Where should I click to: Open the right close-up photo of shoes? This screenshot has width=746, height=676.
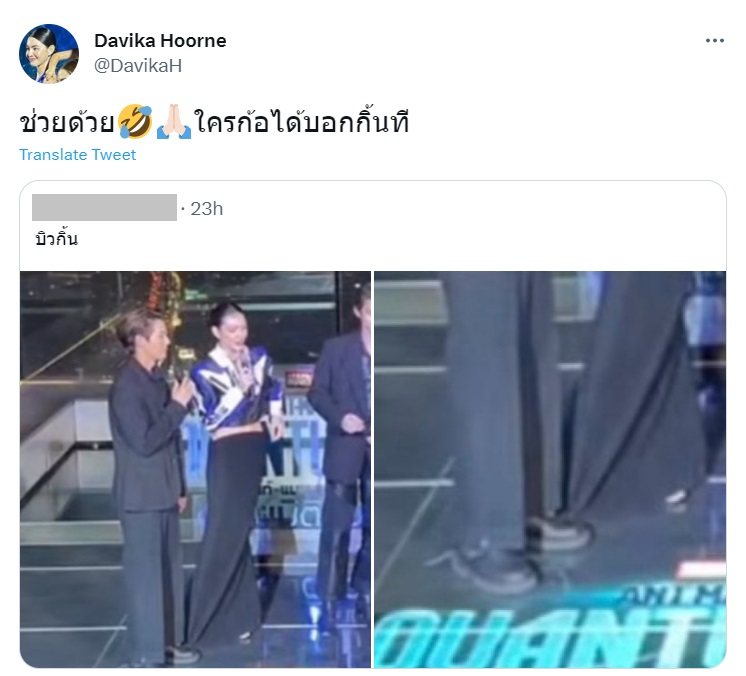(550, 469)
